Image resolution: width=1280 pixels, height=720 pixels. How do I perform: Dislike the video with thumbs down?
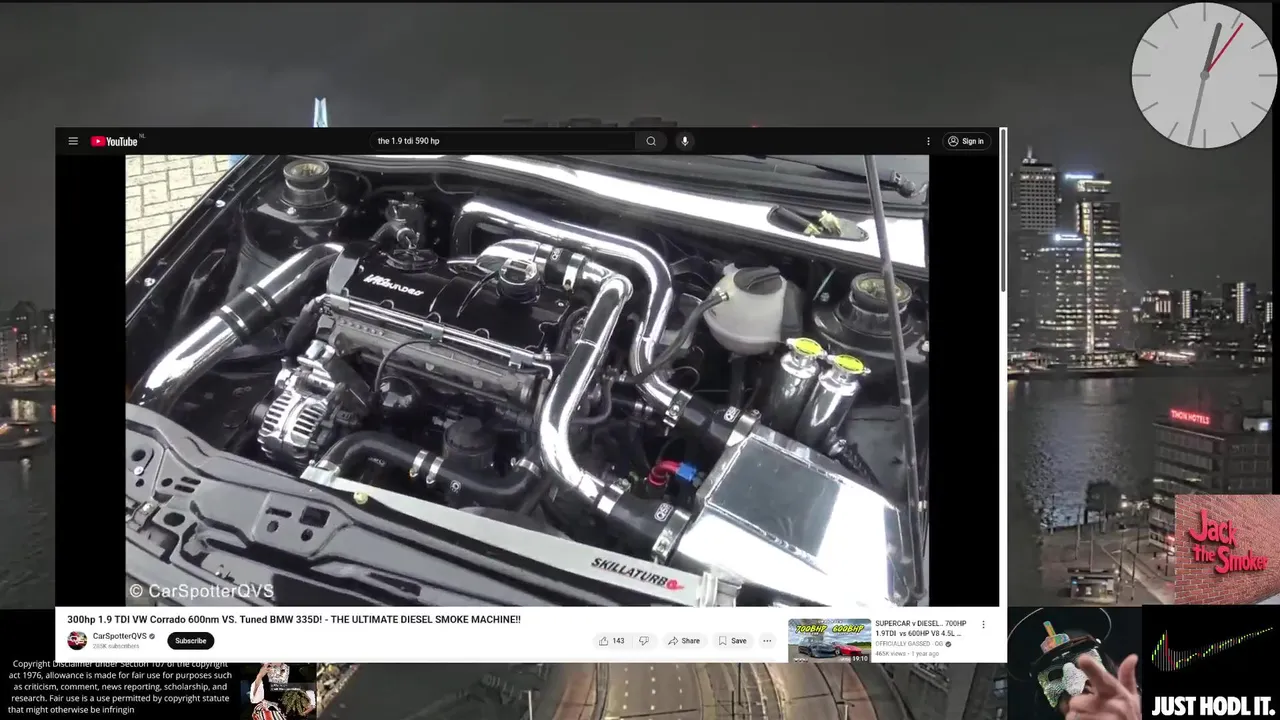pos(644,641)
